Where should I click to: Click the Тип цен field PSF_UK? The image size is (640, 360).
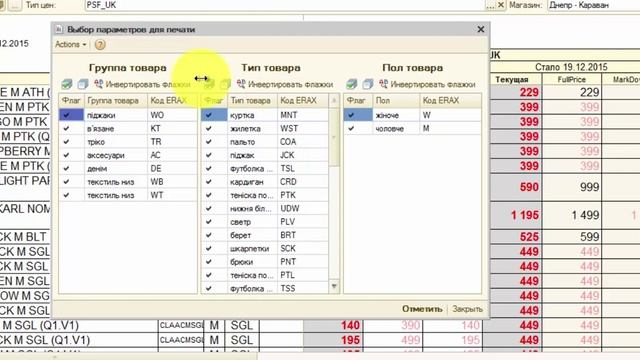[285, 5]
